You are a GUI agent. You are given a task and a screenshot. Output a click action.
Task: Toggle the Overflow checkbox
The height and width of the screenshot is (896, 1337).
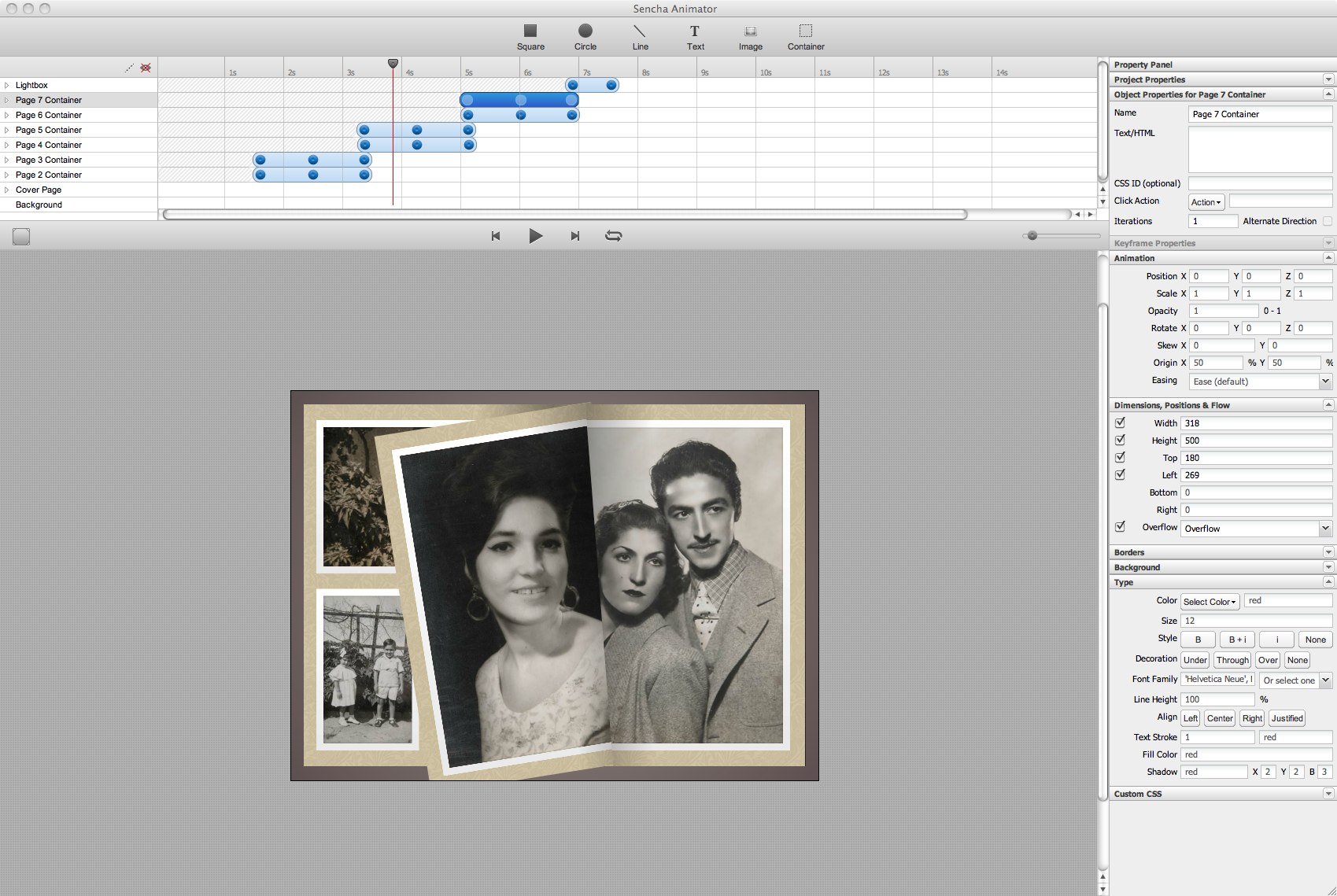[1120, 527]
